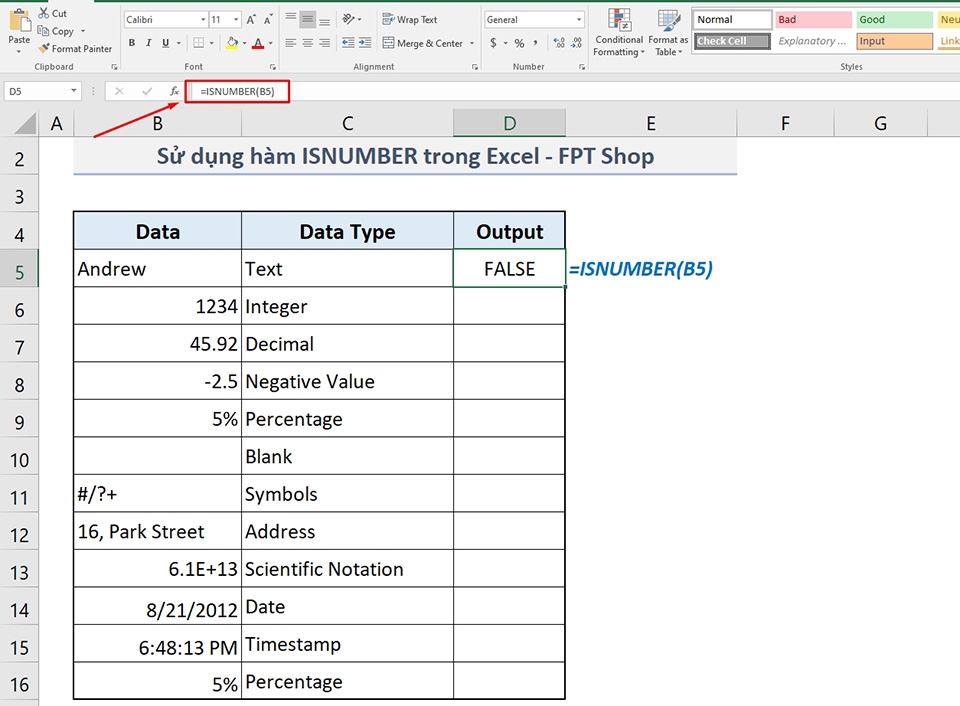Apply yellow fill with the Fill Color icon
960x706 pixels.
231,41
